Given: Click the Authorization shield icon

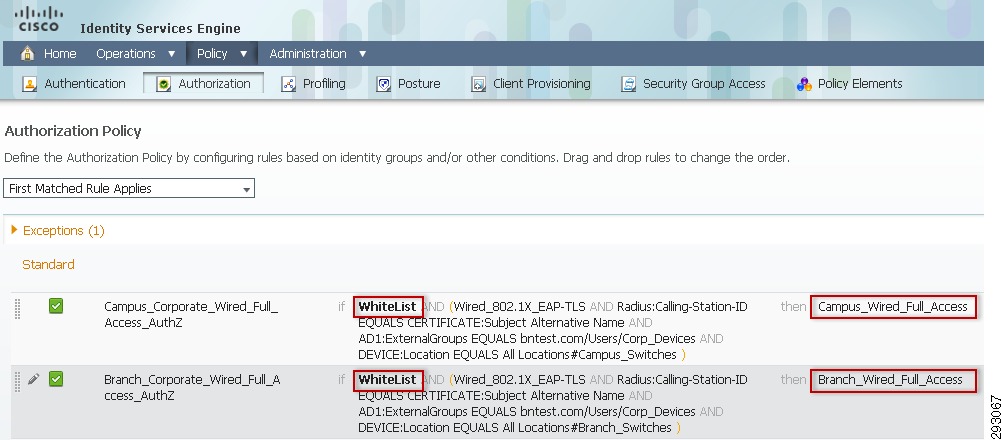Looking at the screenshot, I should pyautogui.click(x=163, y=84).
